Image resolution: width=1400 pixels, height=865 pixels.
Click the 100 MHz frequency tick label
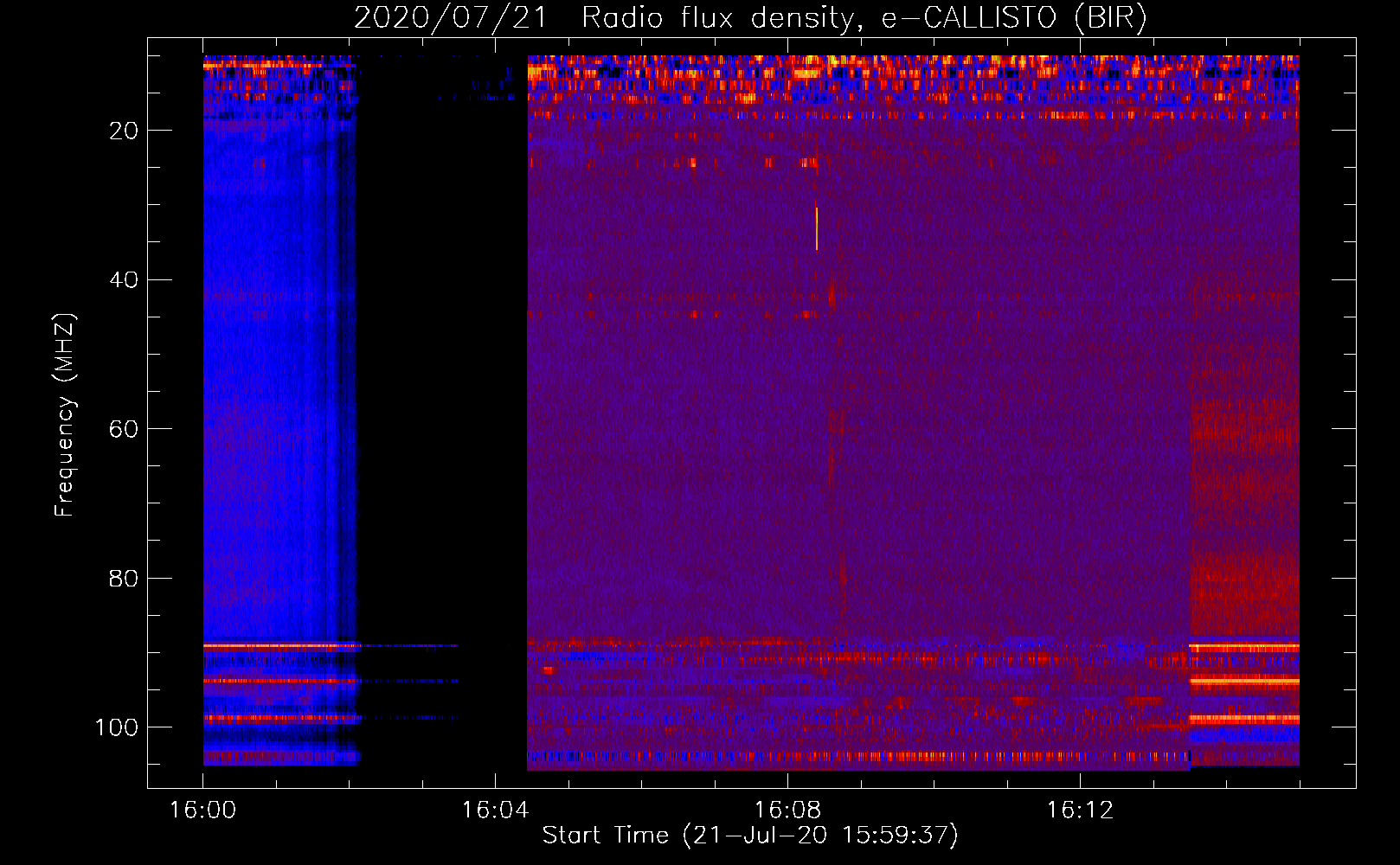pos(117,727)
